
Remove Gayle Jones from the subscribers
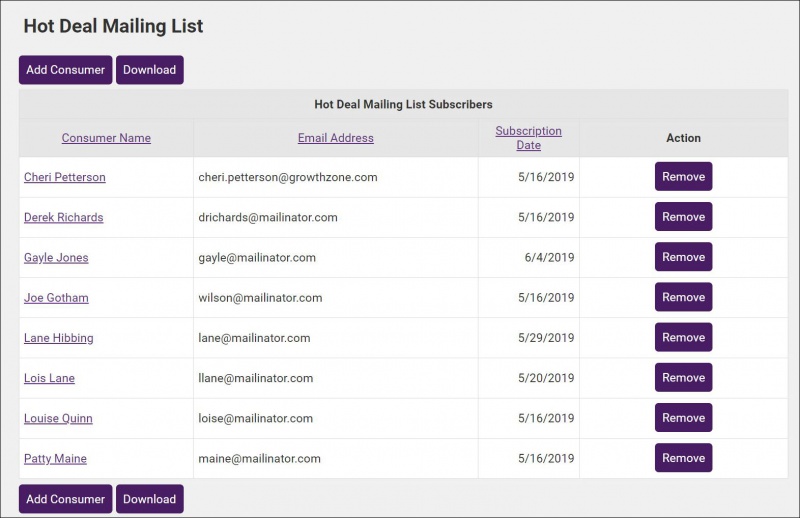[x=683, y=257]
